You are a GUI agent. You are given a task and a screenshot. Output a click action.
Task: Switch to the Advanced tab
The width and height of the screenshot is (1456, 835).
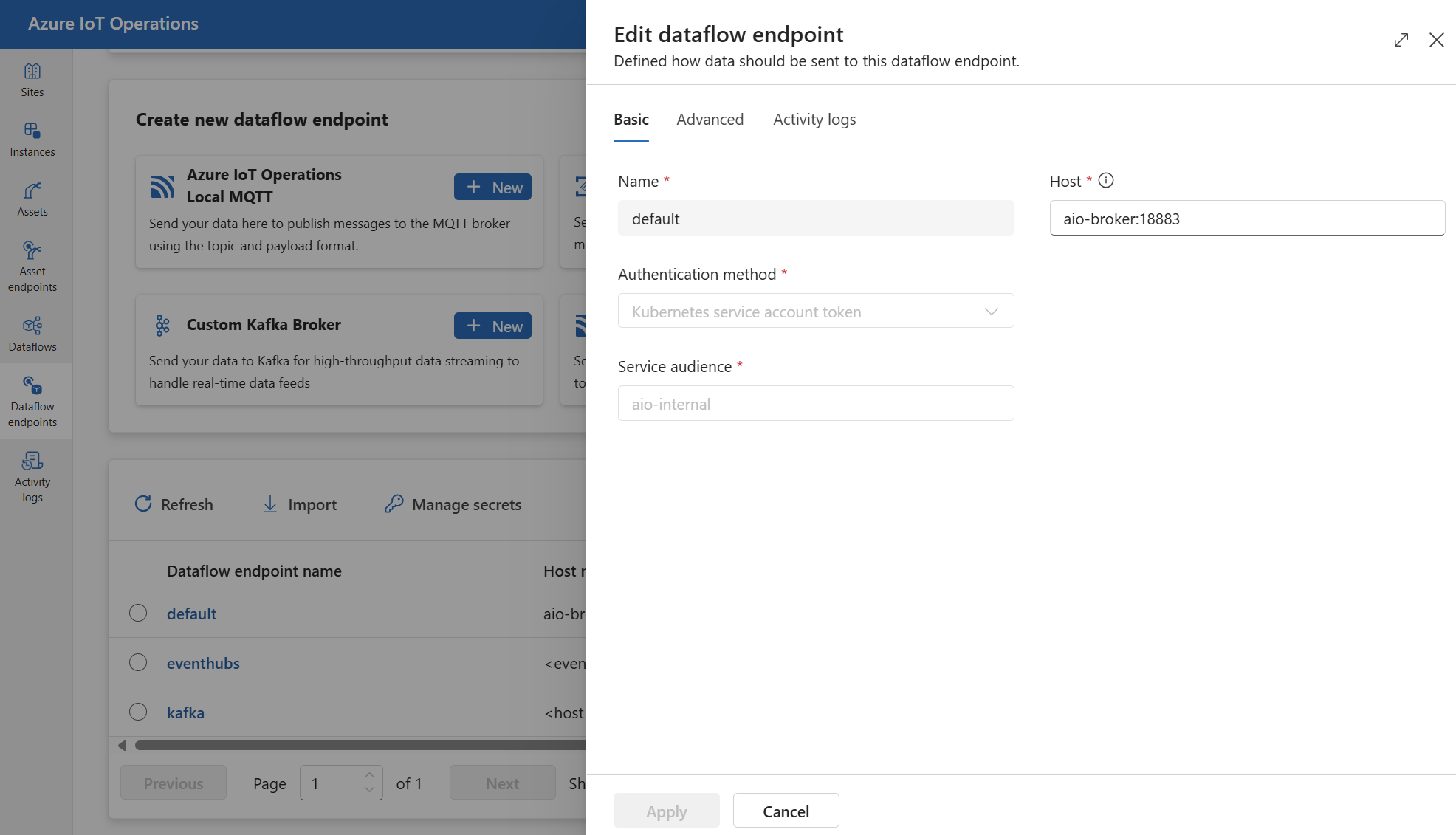710,119
